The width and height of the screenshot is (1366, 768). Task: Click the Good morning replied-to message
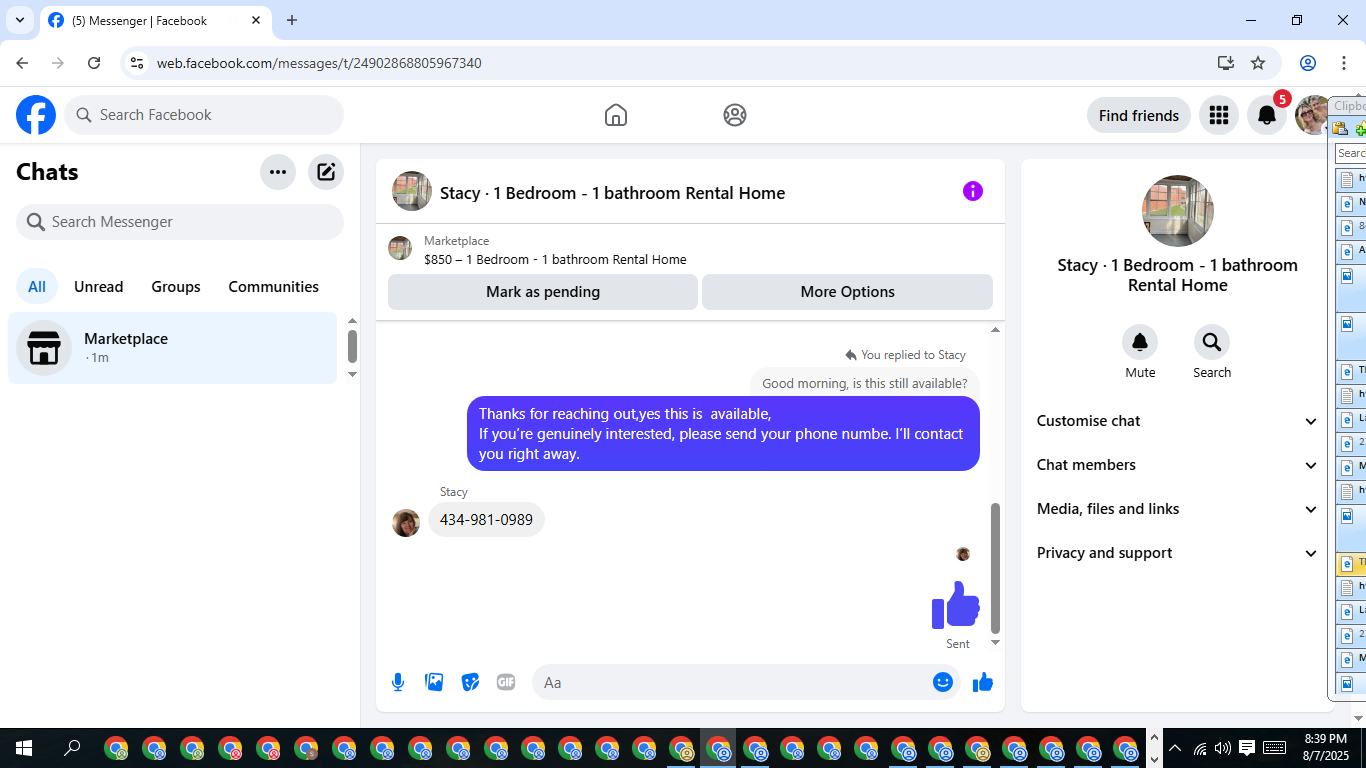865,383
